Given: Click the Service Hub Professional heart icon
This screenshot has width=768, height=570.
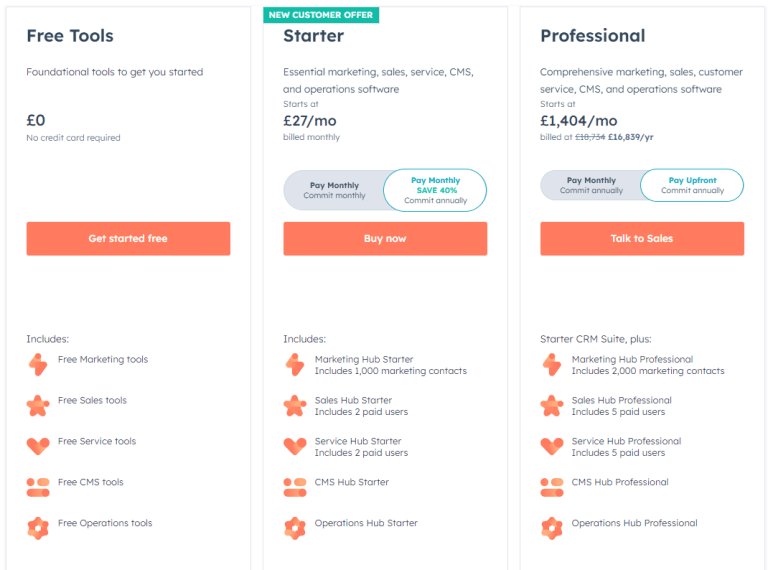Looking at the screenshot, I should pyautogui.click(x=552, y=446).
